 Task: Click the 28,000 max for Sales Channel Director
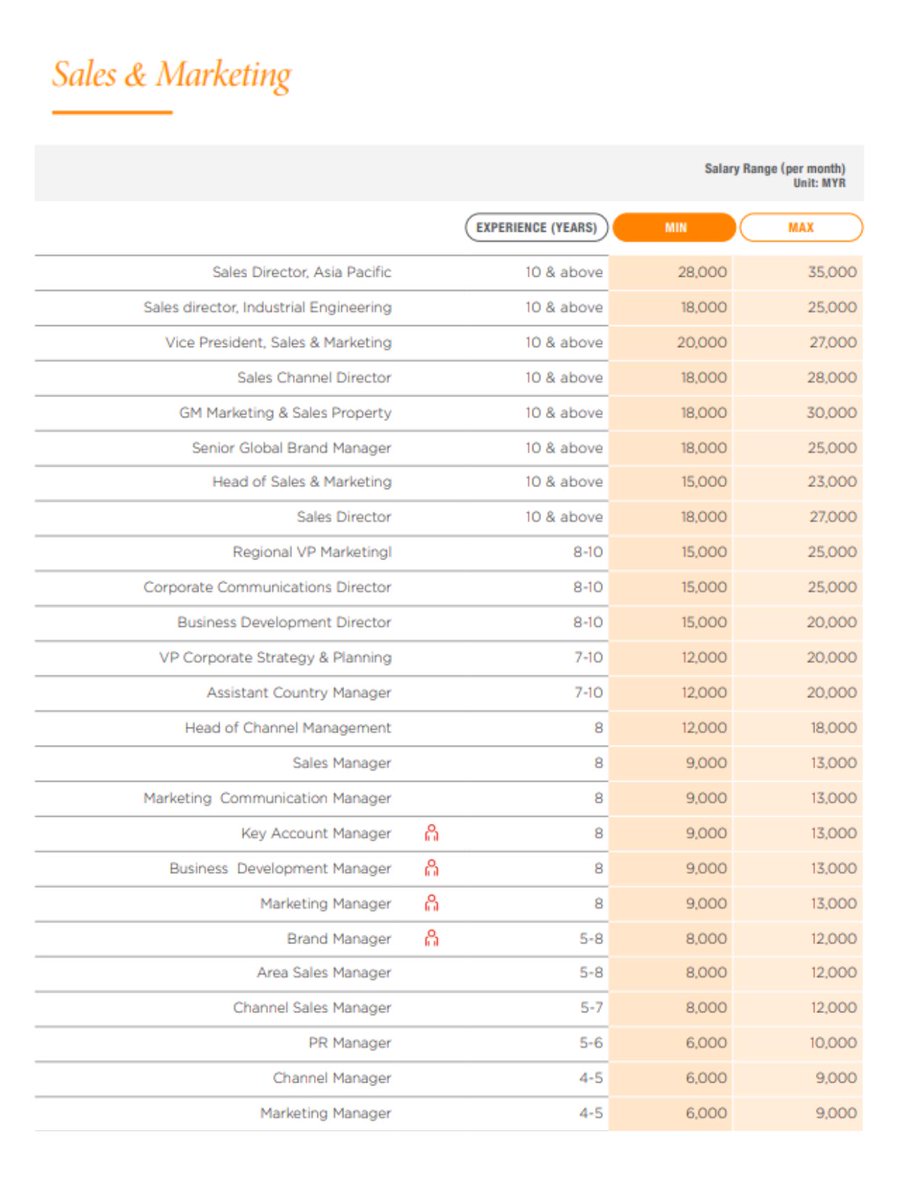click(x=832, y=377)
